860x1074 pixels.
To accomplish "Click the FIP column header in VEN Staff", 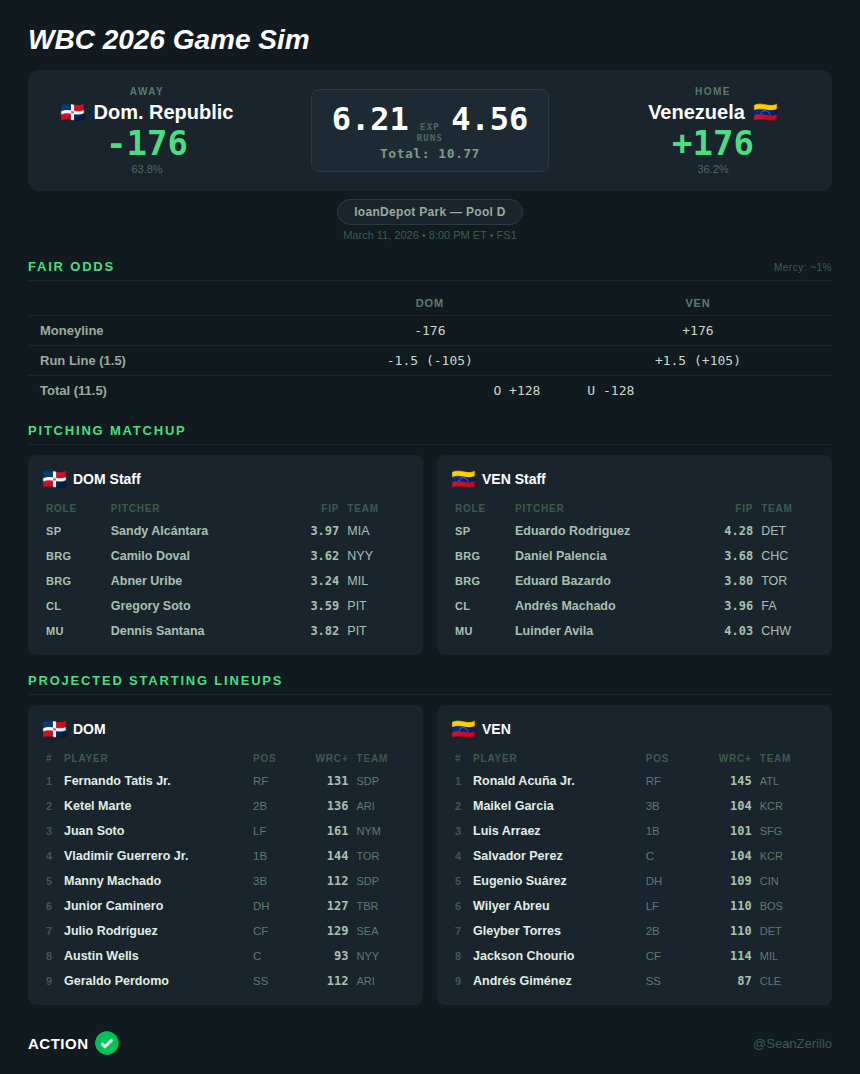I will coord(743,508).
